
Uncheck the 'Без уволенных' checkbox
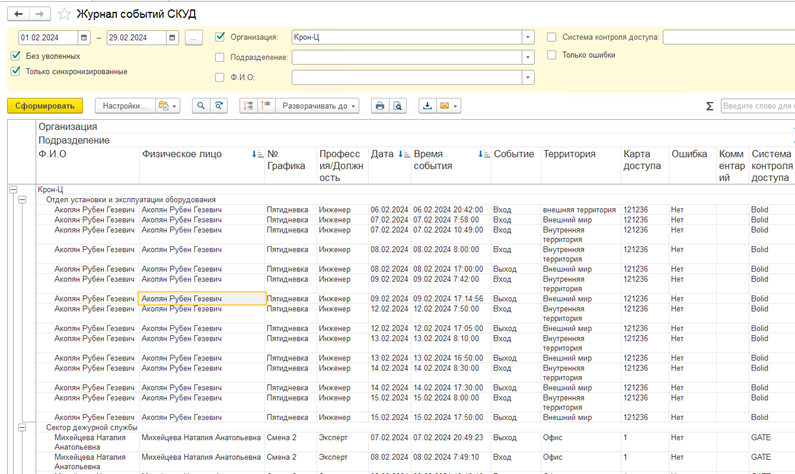pos(16,56)
